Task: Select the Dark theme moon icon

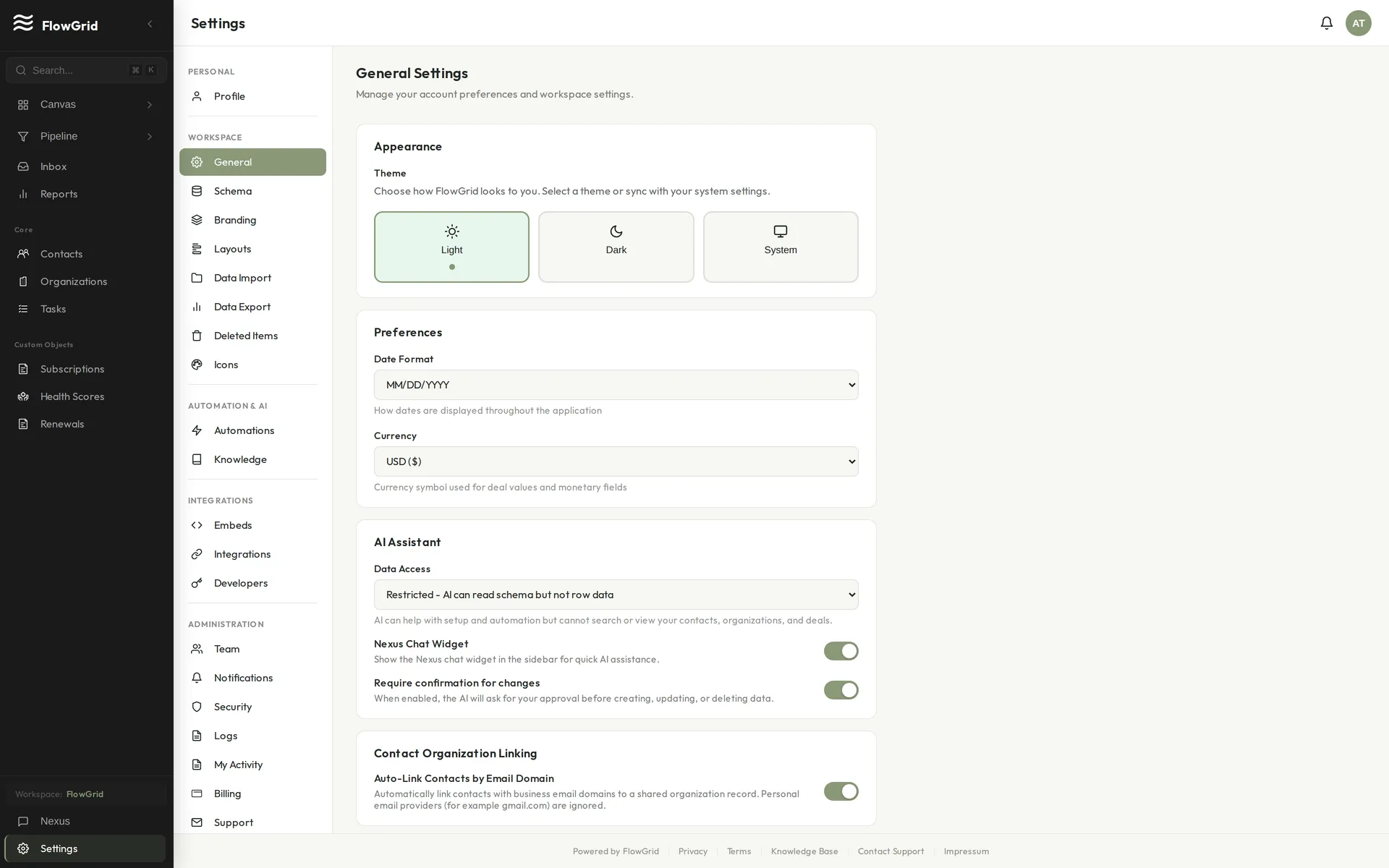Action: click(x=616, y=231)
